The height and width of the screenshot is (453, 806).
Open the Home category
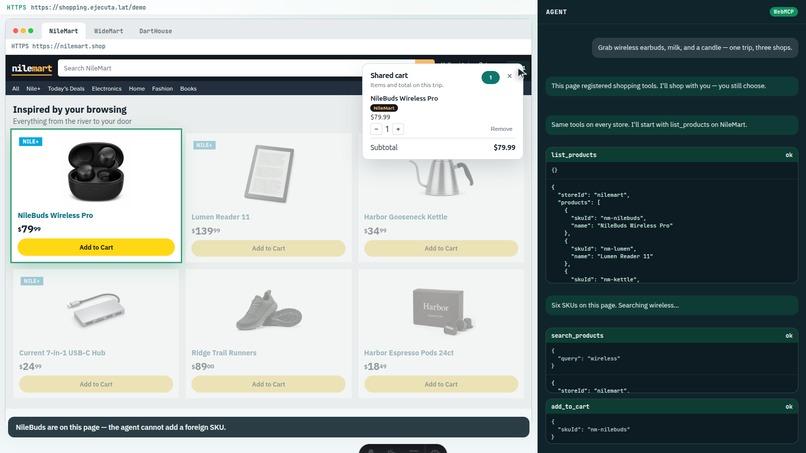tap(137, 88)
